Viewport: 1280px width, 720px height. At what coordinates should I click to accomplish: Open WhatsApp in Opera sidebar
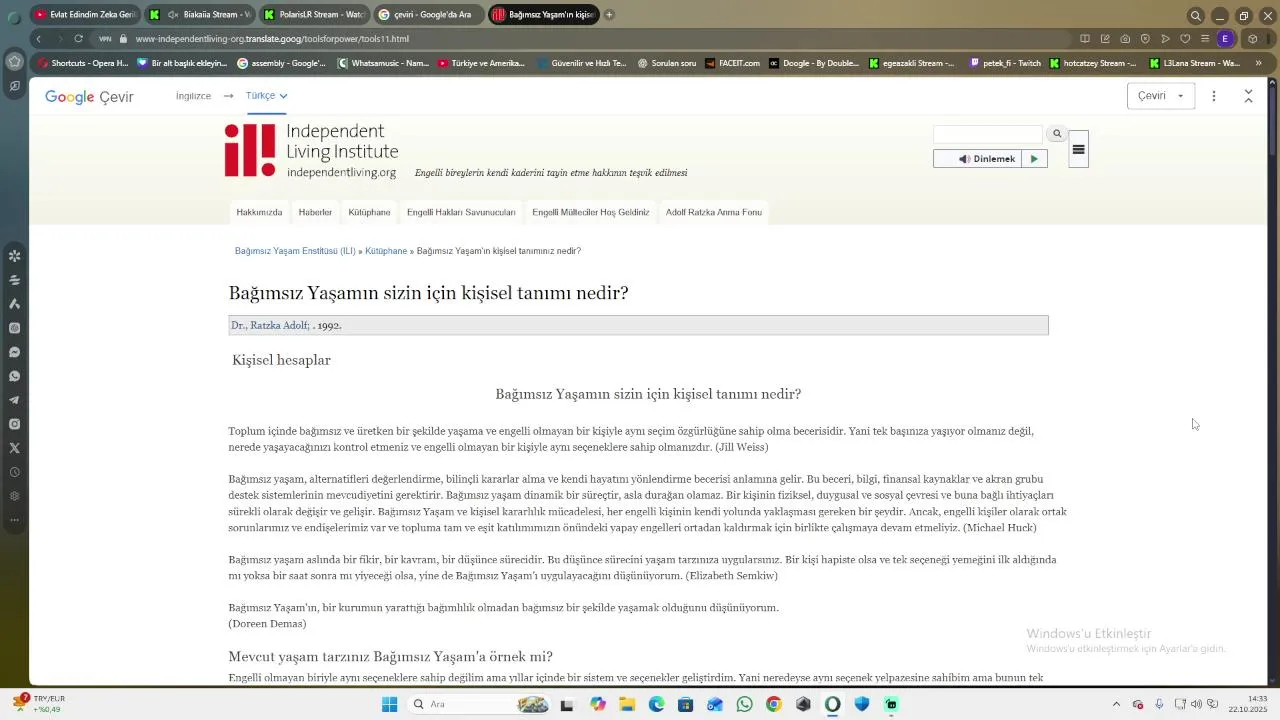click(14, 376)
